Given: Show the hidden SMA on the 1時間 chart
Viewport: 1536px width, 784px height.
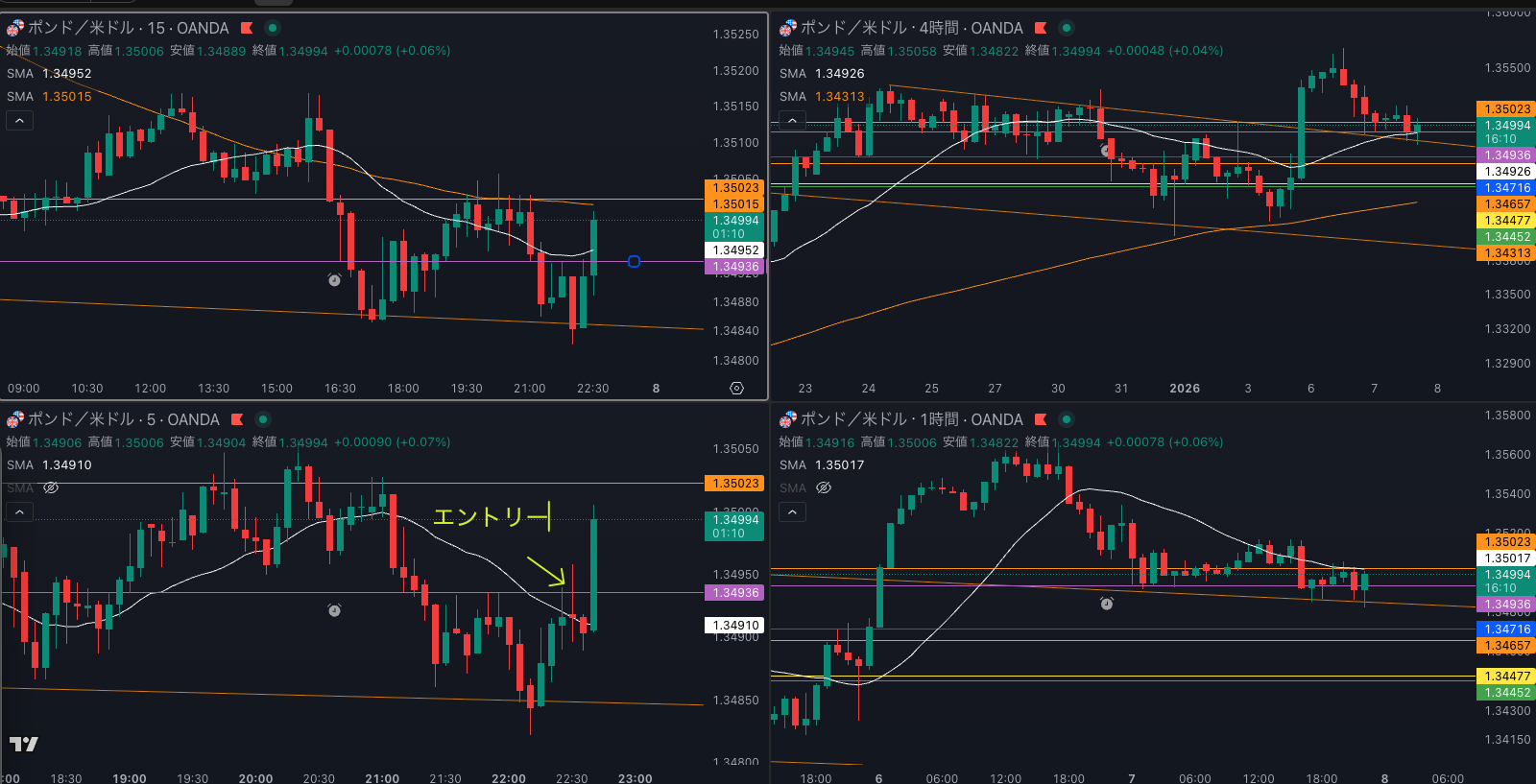Looking at the screenshot, I should click(824, 488).
